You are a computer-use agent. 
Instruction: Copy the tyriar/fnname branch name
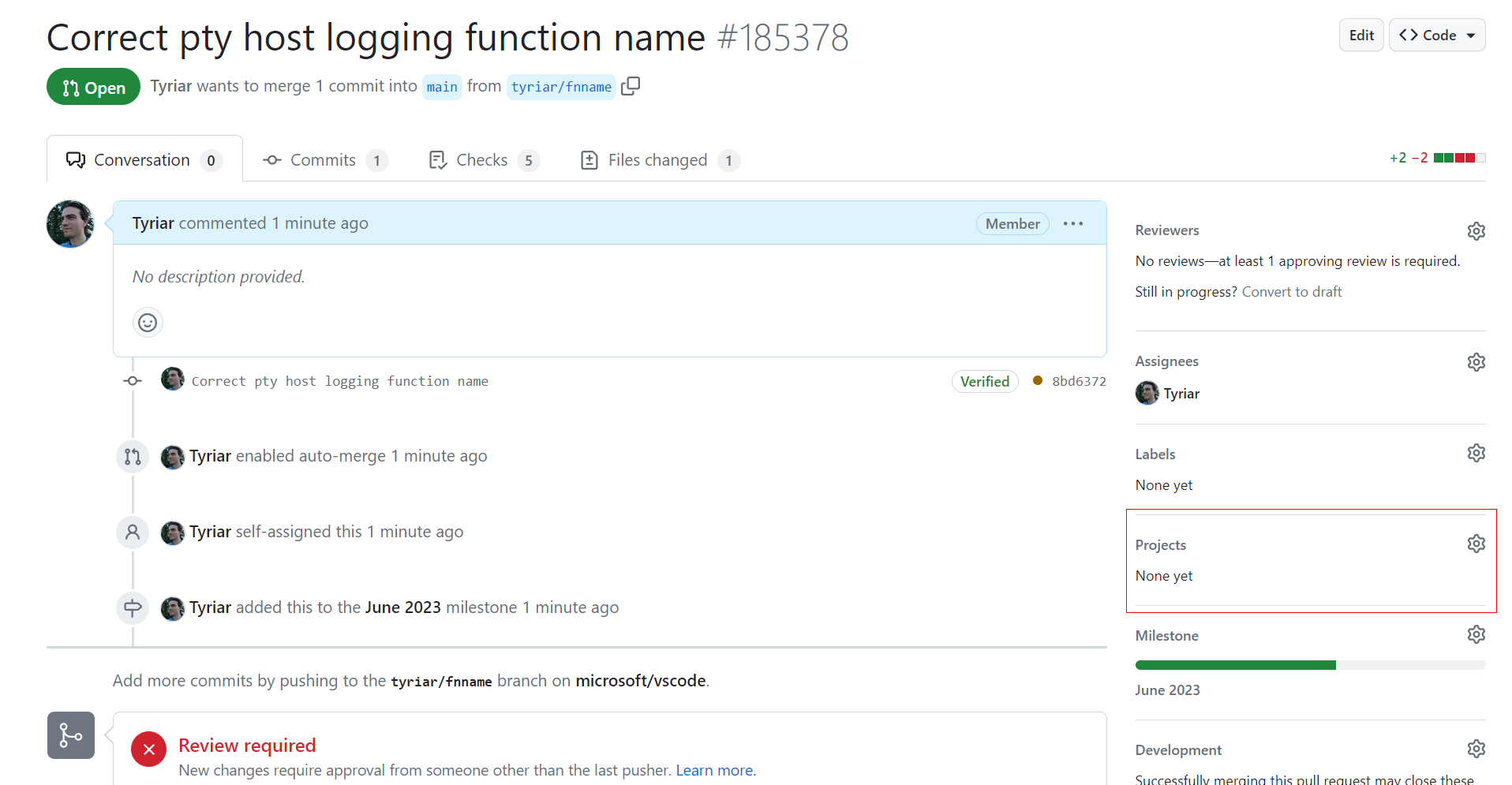pyautogui.click(x=630, y=86)
